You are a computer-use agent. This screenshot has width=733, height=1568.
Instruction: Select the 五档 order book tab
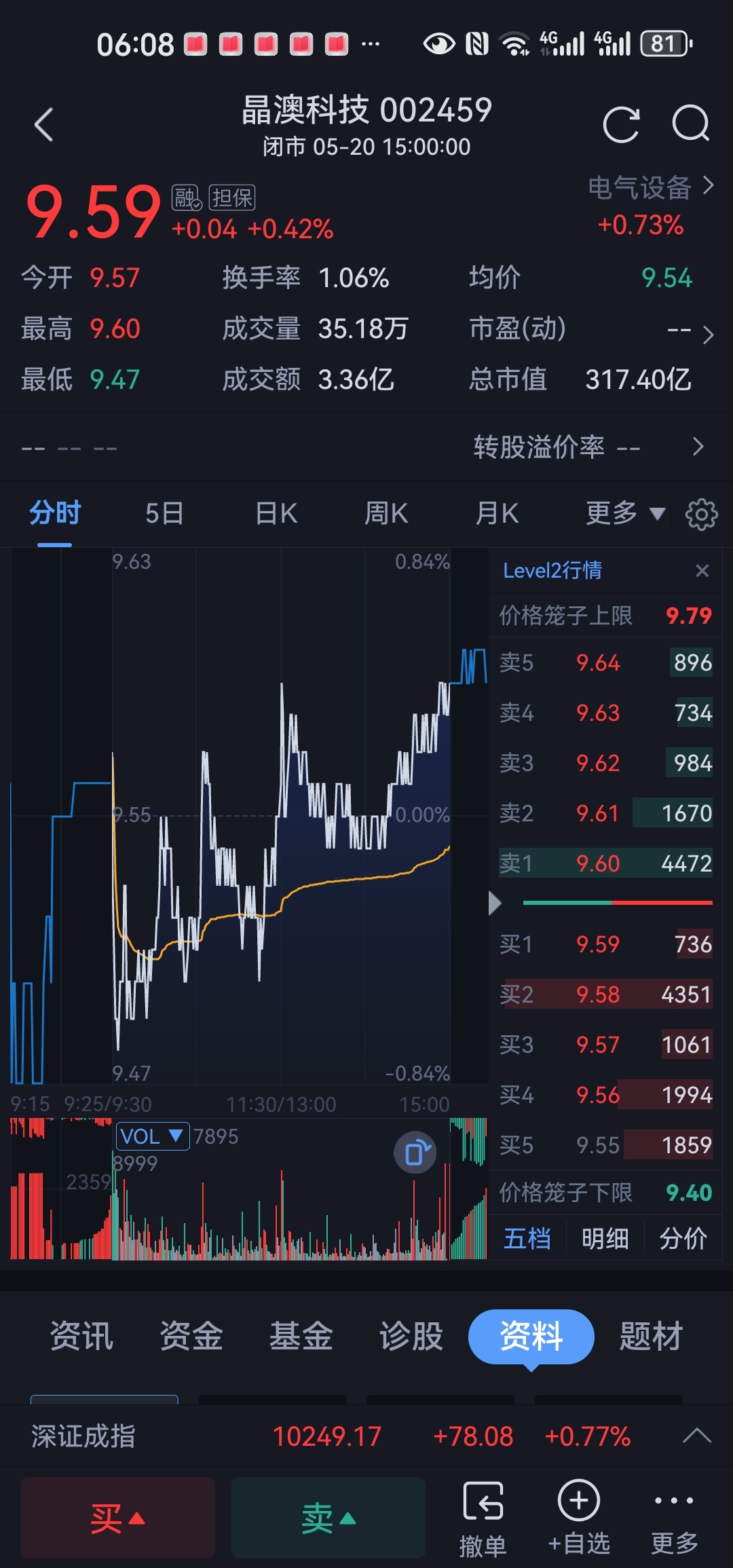527,1238
